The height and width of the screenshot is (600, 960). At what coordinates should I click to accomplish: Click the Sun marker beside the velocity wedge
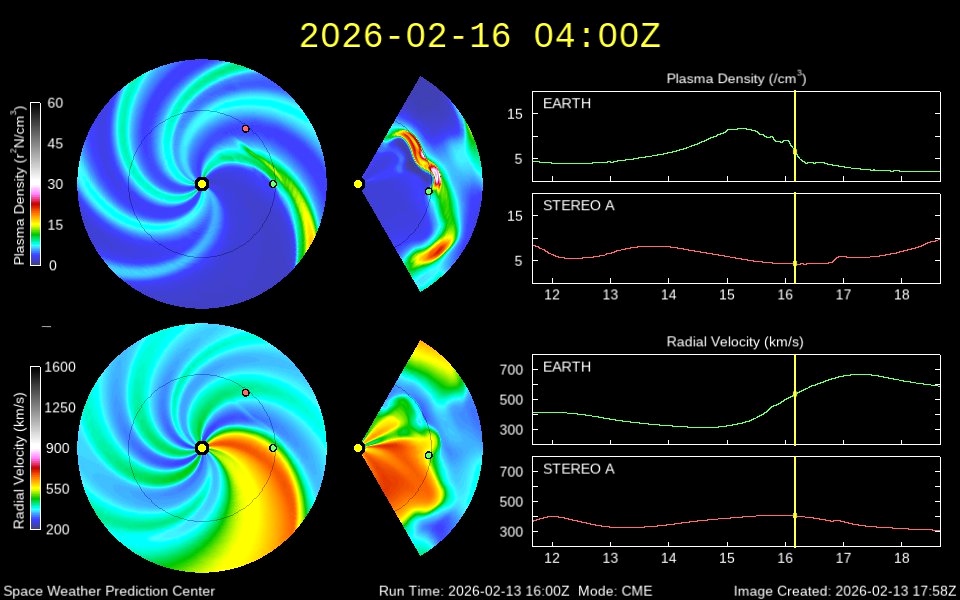pos(358,448)
